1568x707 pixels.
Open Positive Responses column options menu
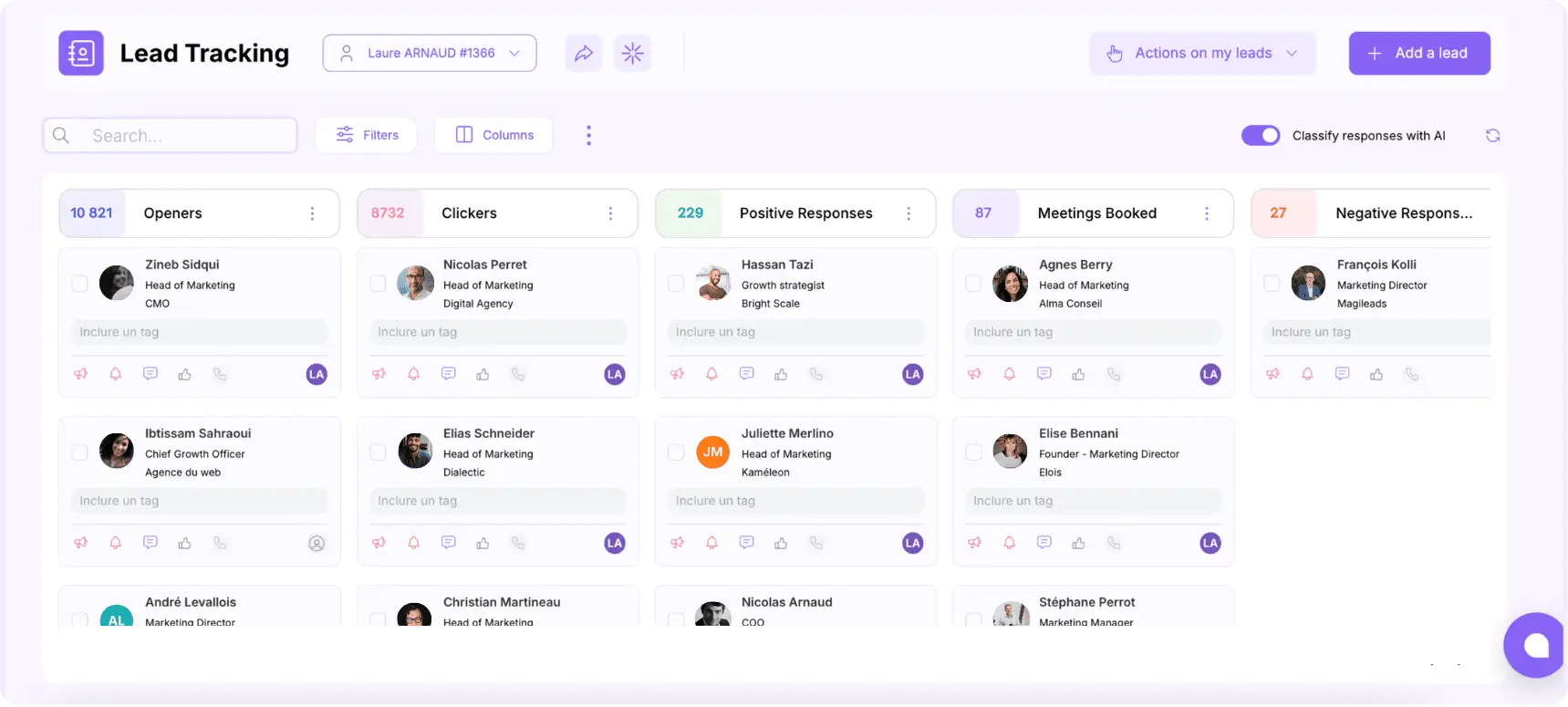click(909, 213)
